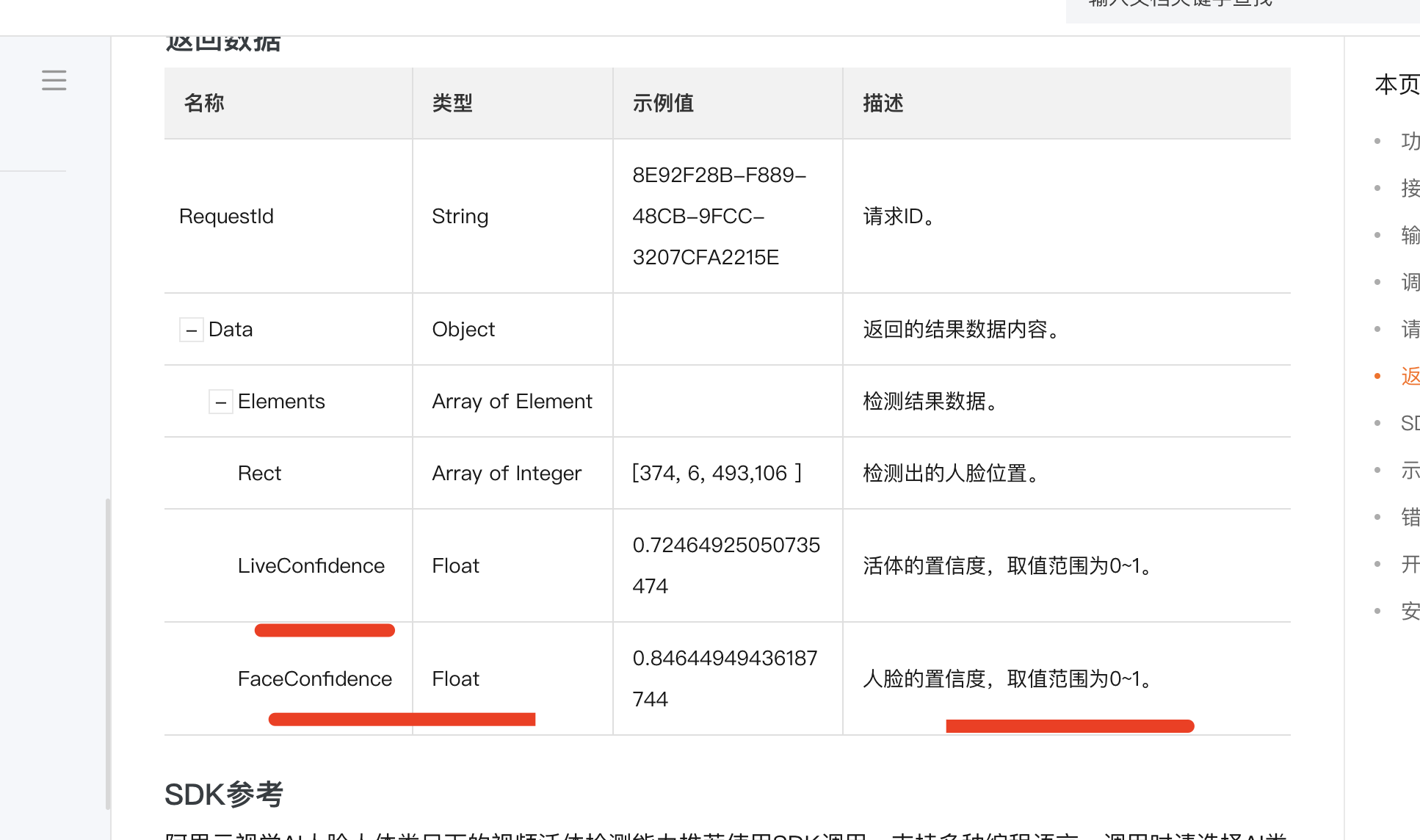Open page outline link starting with 功
Image resolution: width=1420 pixels, height=840 pixels.
pos(1409,141)
